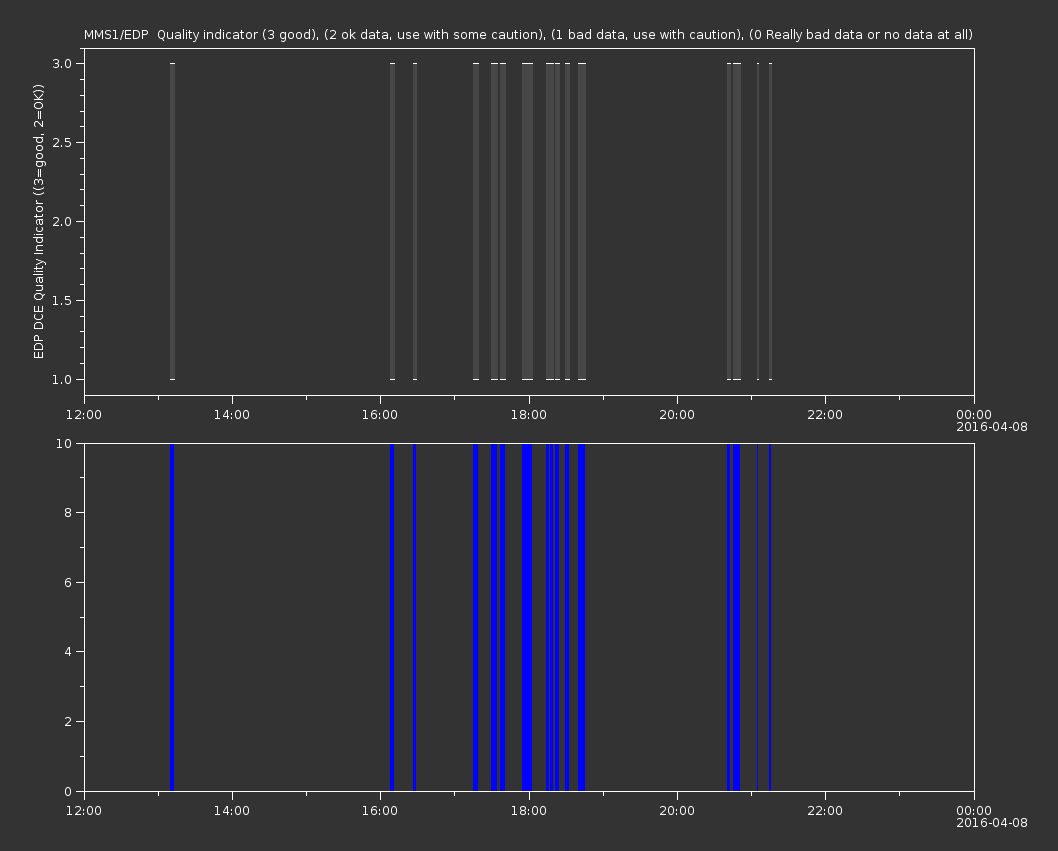Click the gray bar just after 16:00 in upper plot
Screen dimensions: 1058x851
(x=392, y=221)
